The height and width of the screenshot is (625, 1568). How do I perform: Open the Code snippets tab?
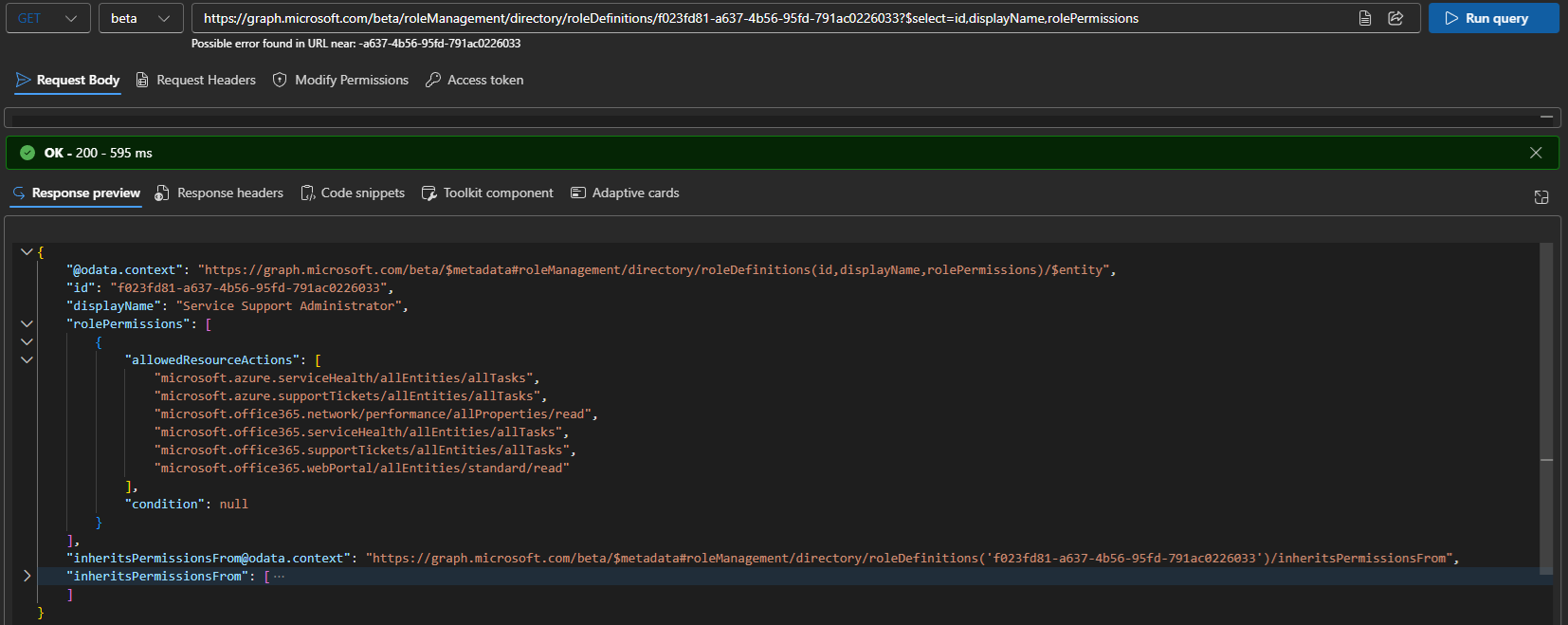pyautogui.click(x=353, y=193)
